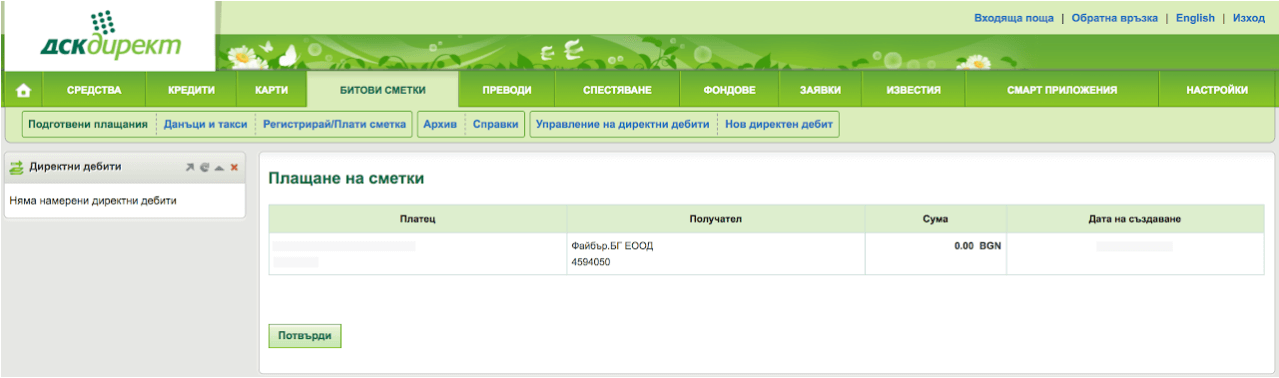This screenshot has width=1279, height=378.
Task: Close the Директни дебити widget
Action: pyautogui.click(x=234, y=168)
